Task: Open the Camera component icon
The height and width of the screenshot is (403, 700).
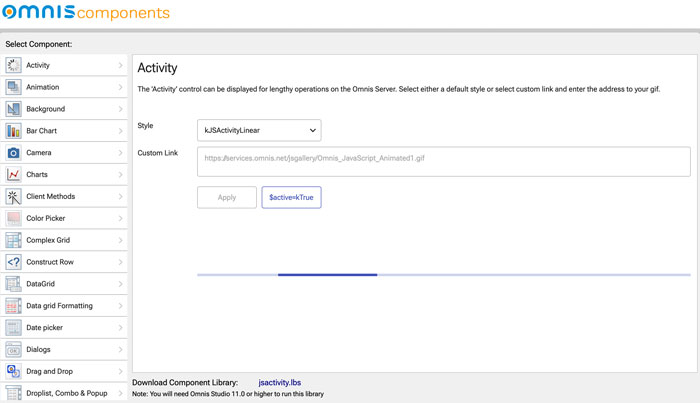Action: tap(13, 153)
